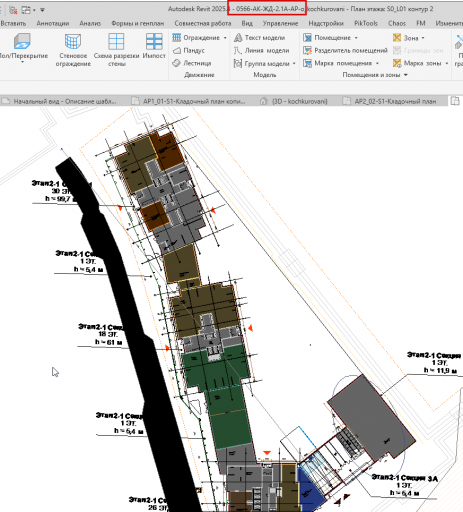Expand the Помещение dropdown arrow
The height and width of the screenshot is (512, 463).
tap(356, 38)
